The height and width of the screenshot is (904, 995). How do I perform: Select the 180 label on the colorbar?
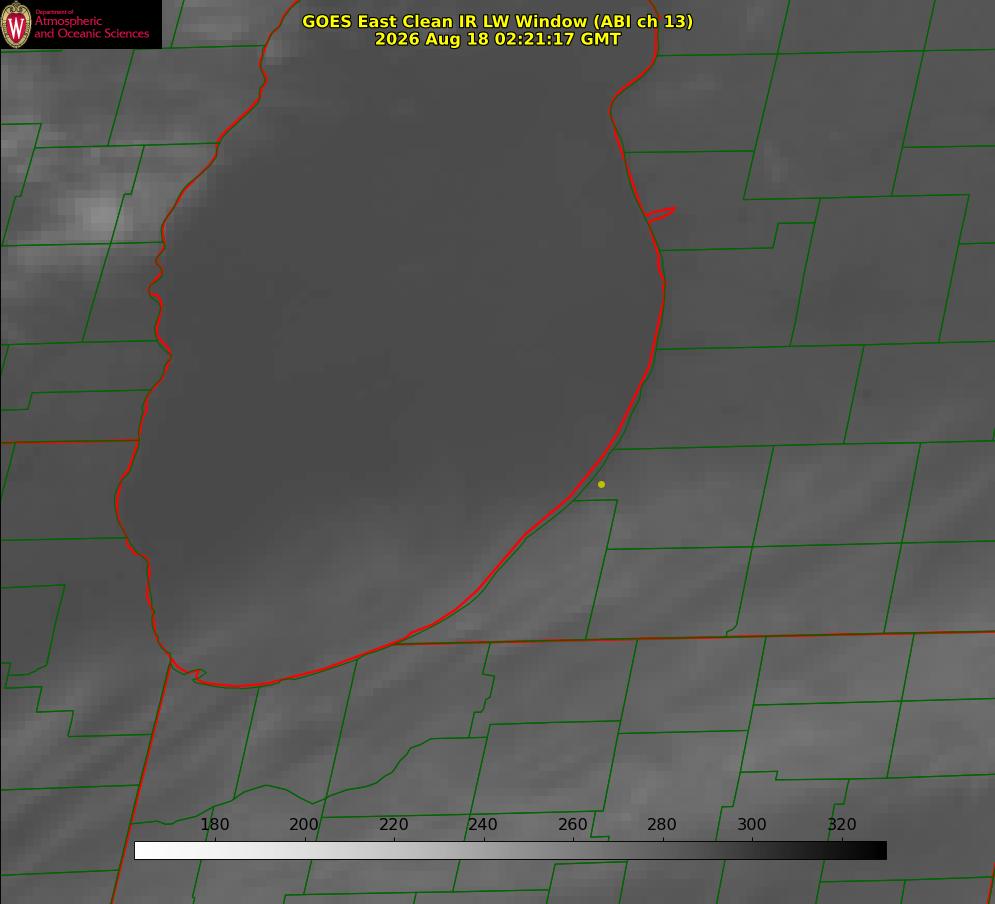(215, 824)
